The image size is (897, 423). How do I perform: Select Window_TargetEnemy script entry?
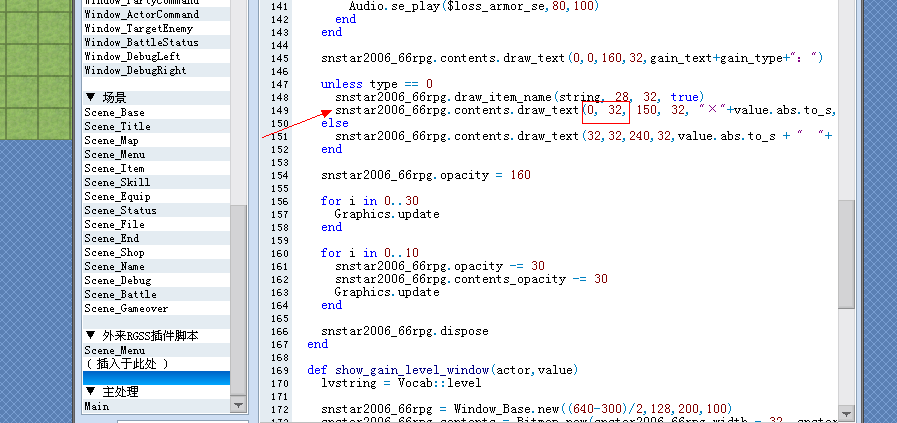pos(156,29)
